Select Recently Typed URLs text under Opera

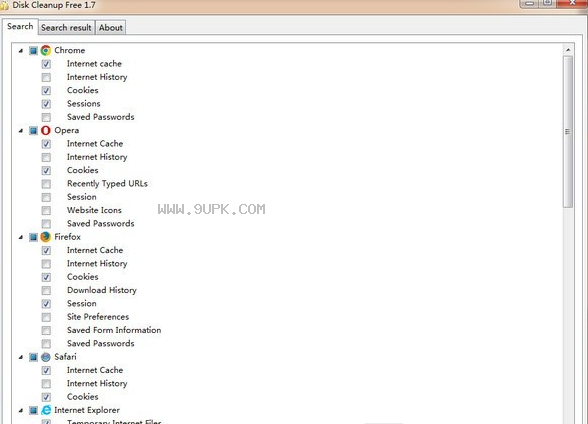tap(107, 184)
